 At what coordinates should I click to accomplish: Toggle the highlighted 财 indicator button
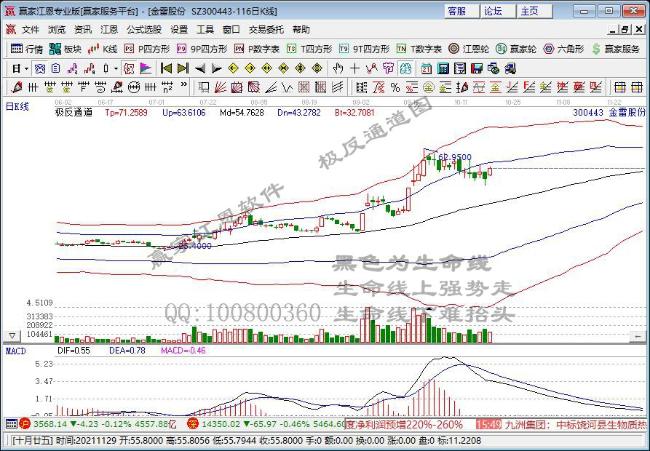pos(405,68)
